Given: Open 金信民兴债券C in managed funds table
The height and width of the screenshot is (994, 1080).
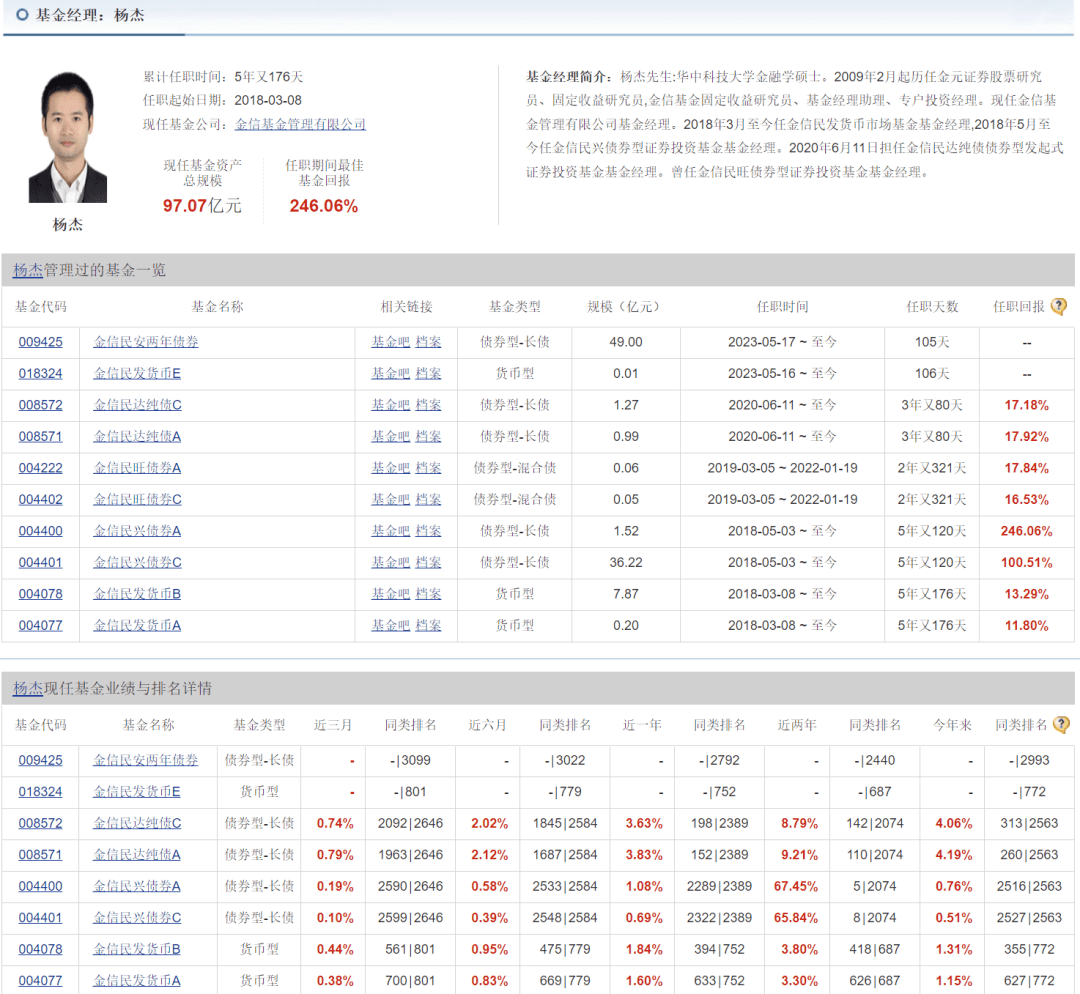Looking at the screenshot, I should tap(138, 563).
